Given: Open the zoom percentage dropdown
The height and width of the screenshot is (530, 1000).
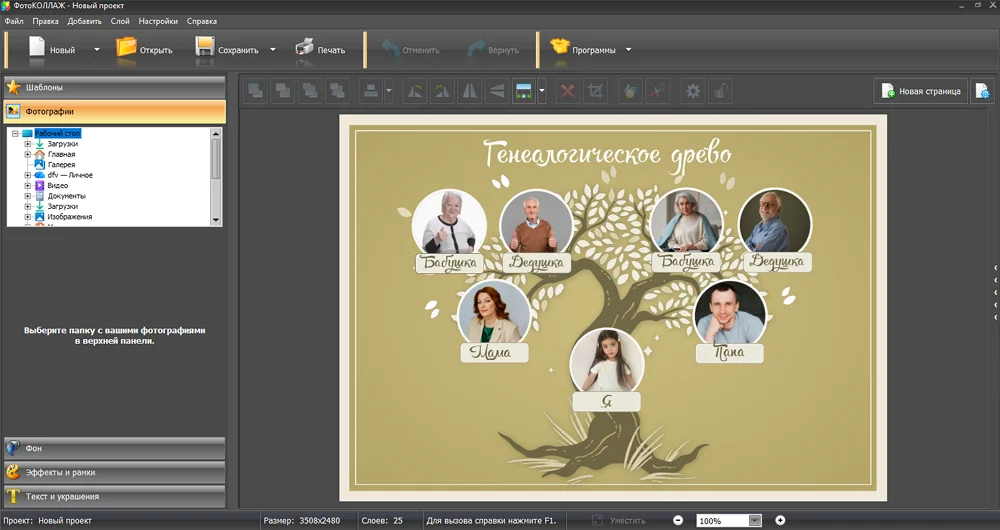Looking at the screenshot, I should [x=755, y=521].
